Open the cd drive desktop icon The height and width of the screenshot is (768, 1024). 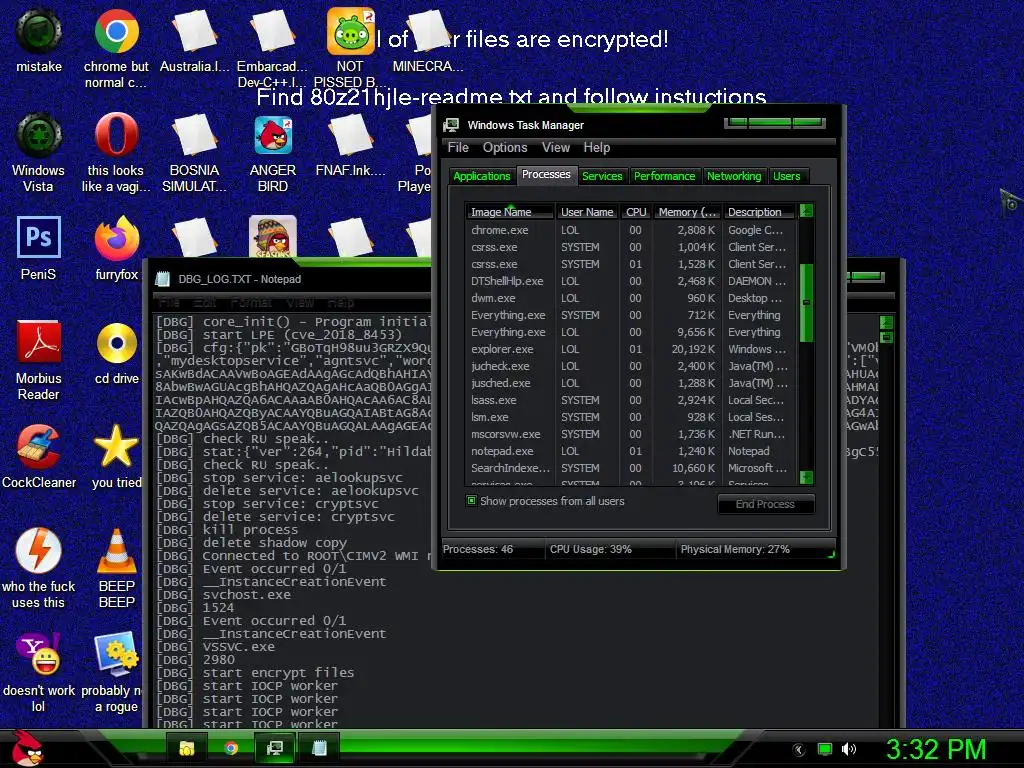coord(116,353)
